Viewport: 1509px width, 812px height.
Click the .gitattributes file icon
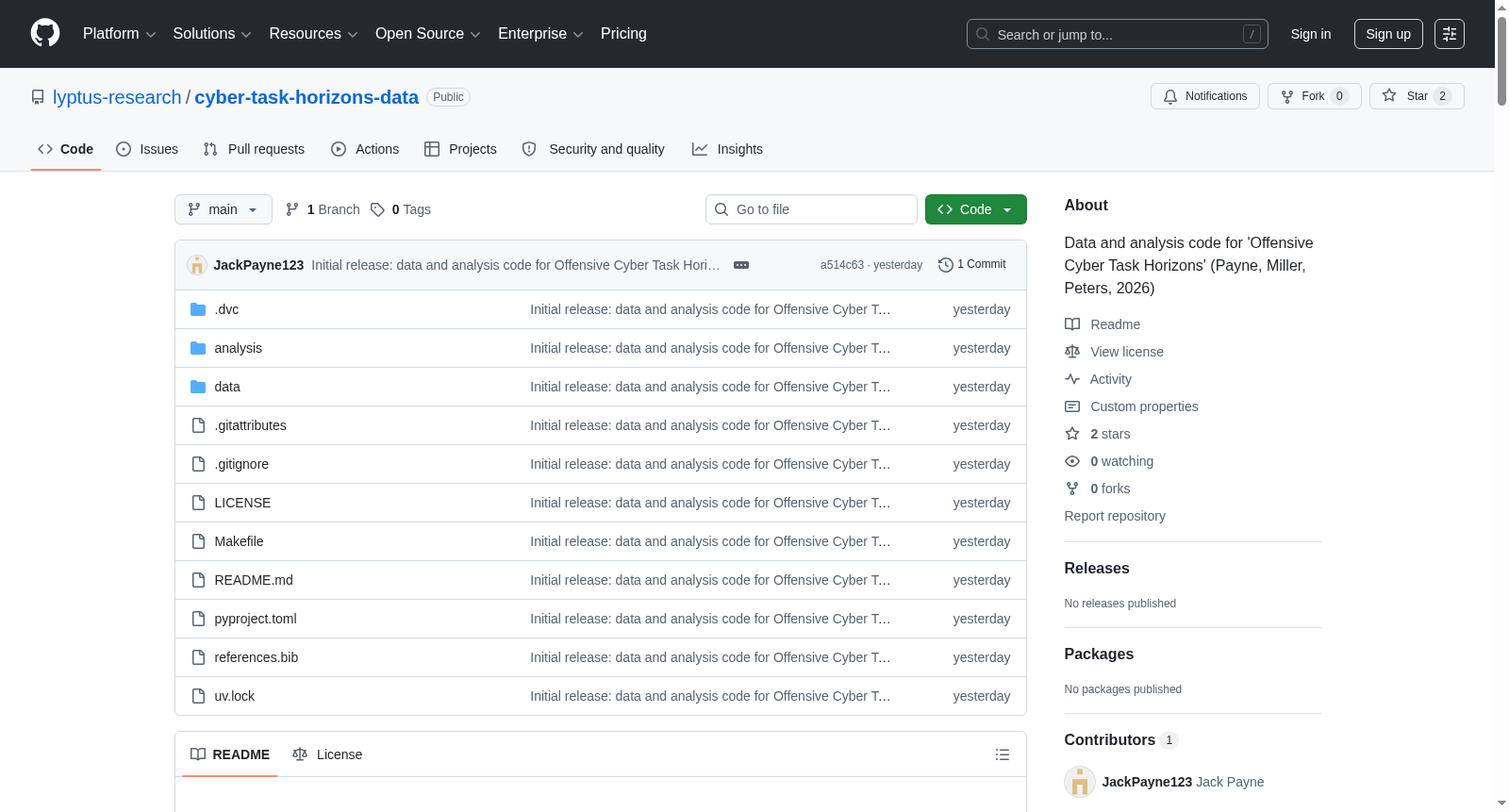tap(198, 425)
